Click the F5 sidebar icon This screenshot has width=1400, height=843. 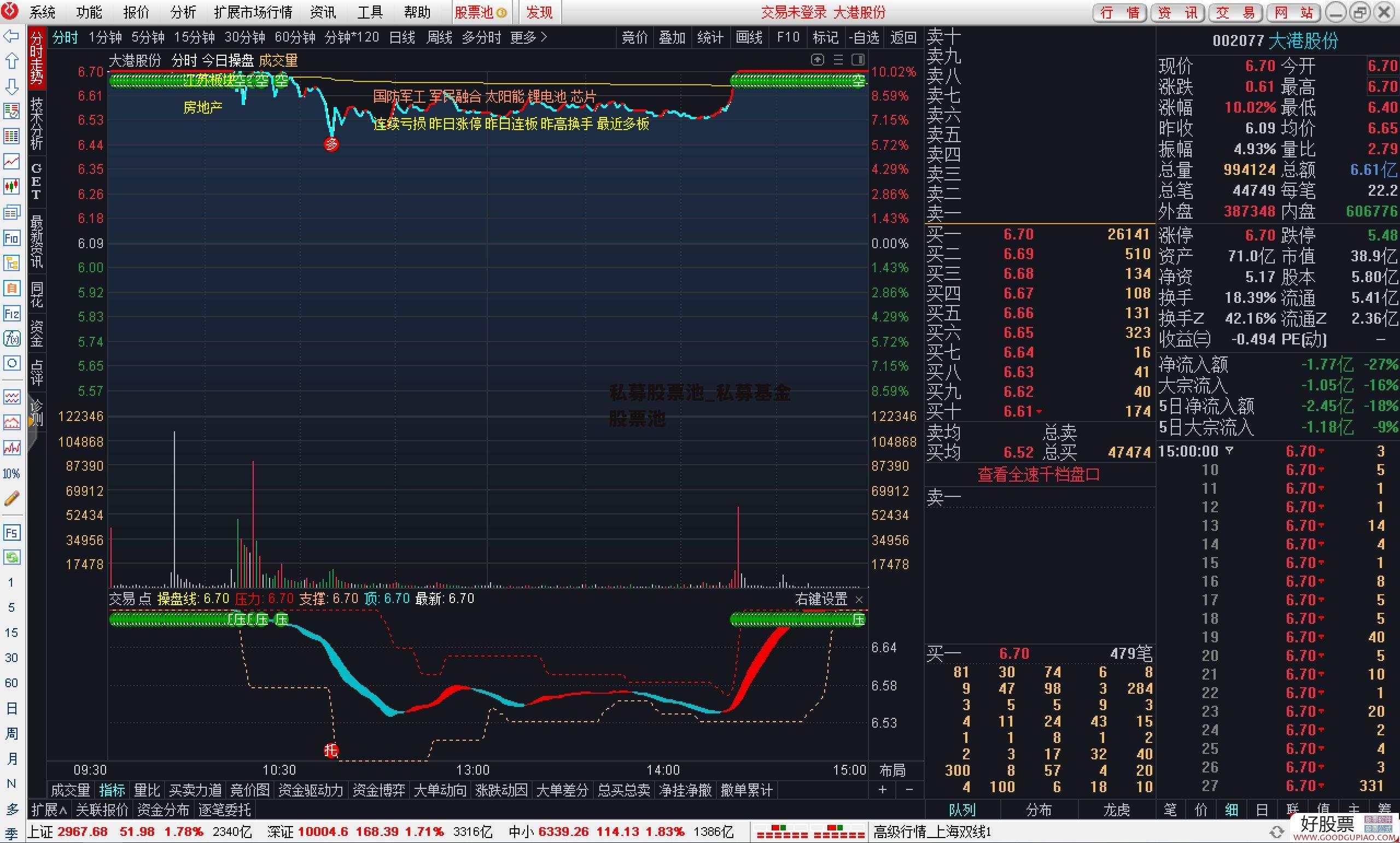click(11, 532)
